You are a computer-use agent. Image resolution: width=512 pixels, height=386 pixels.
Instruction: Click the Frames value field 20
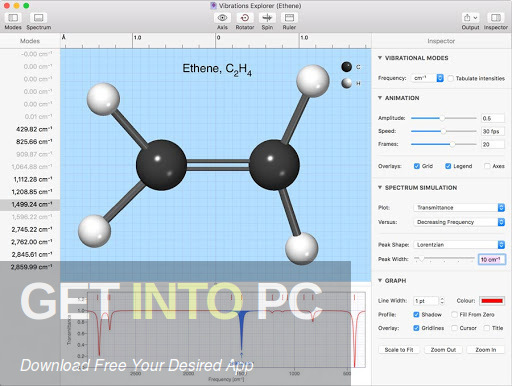click(493, 144)
